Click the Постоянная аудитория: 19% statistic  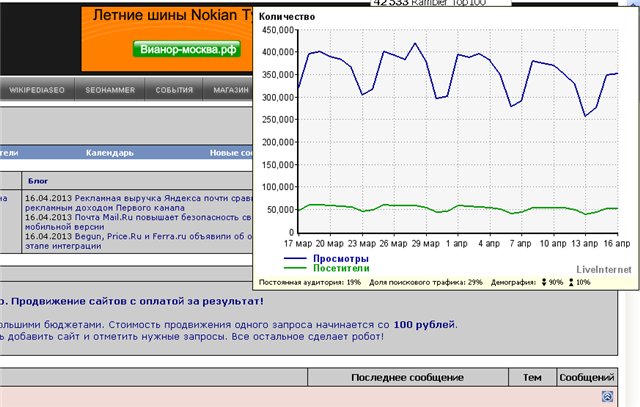click(x=310, y=282)
